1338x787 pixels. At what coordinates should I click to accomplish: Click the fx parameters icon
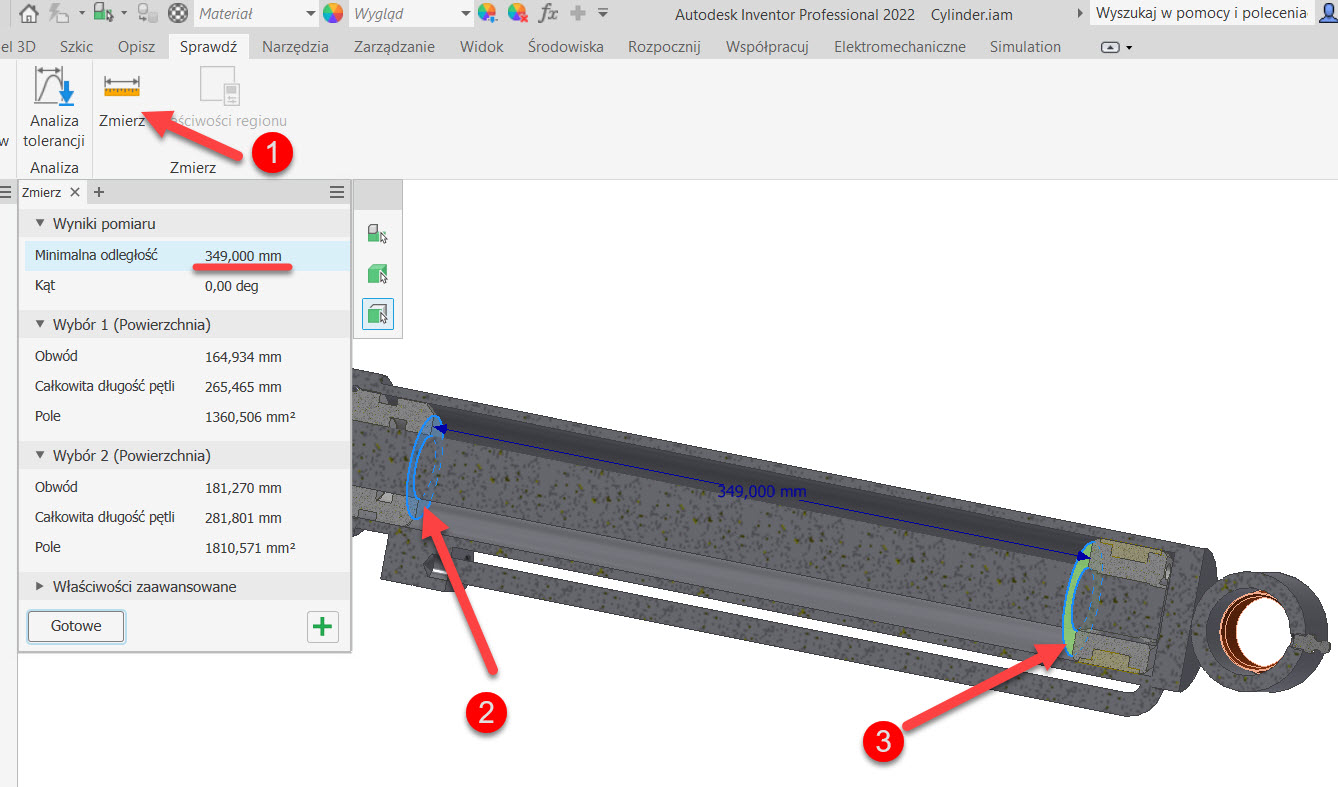pyautogui.click(x=548, y=13)
